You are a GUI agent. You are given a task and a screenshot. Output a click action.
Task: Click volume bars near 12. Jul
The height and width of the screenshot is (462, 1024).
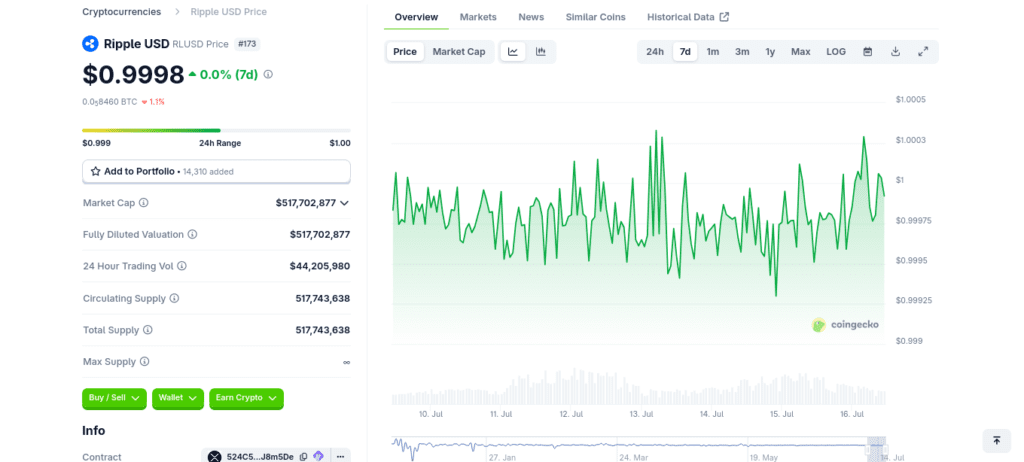[572, 388]
